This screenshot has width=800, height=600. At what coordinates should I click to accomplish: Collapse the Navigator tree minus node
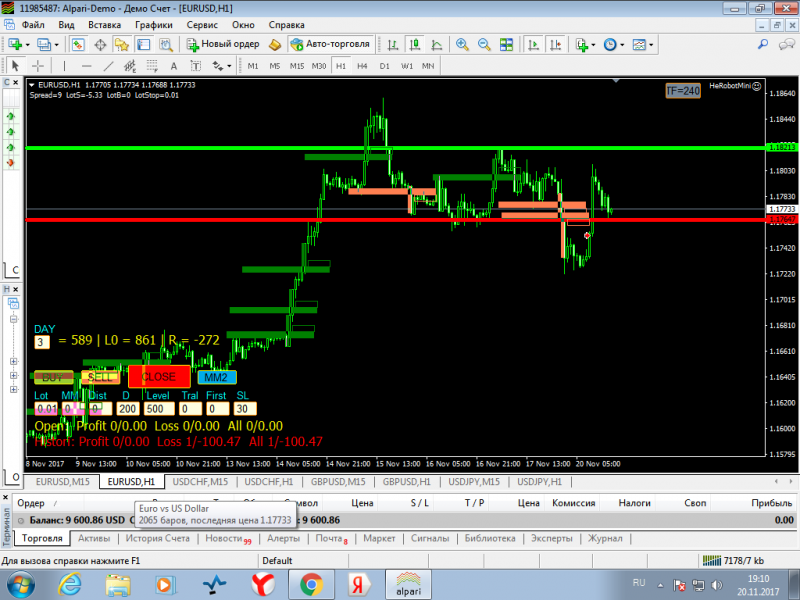click(x=14, y=319)
